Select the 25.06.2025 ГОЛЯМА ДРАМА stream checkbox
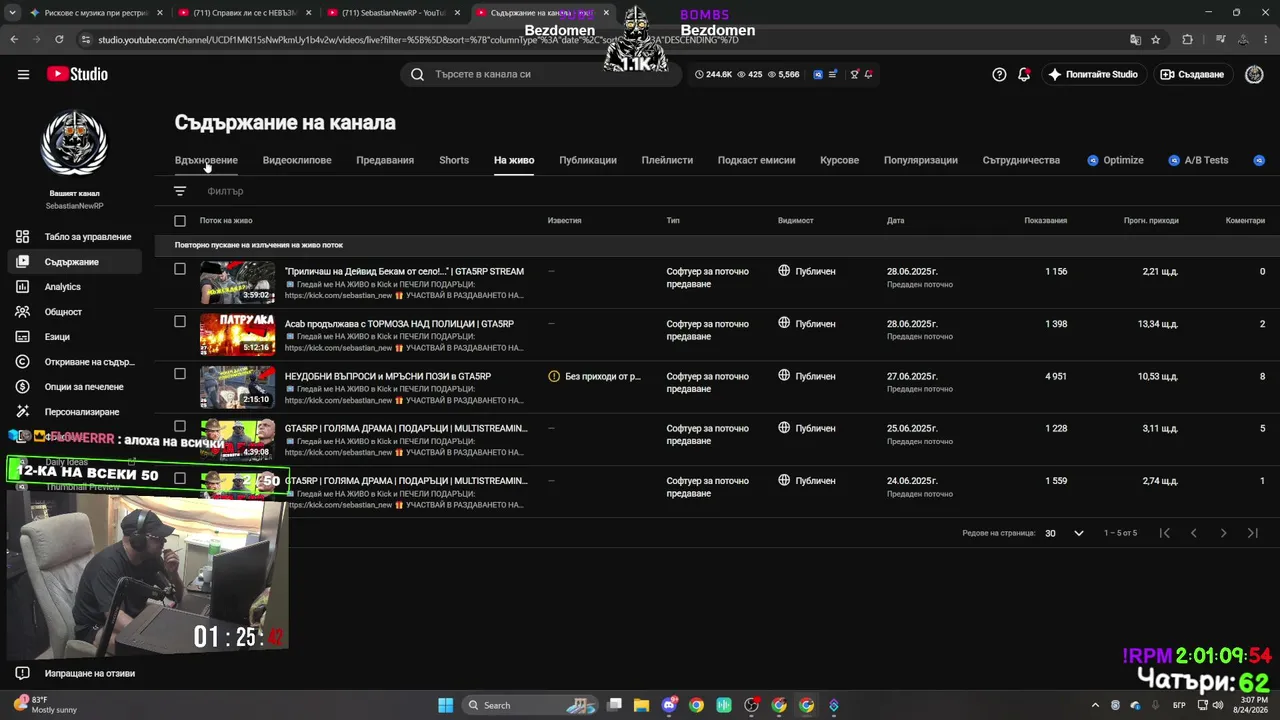Screen dimensions: 1280x720 click(180, 426)
